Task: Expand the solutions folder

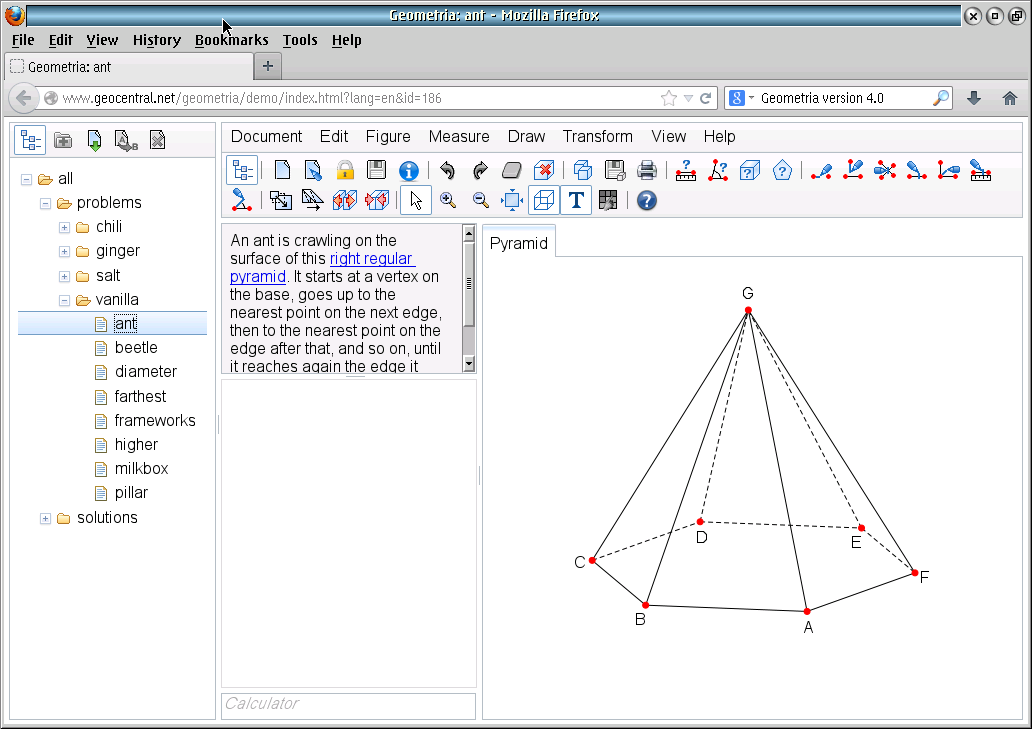Action: (x=44, y=517)
